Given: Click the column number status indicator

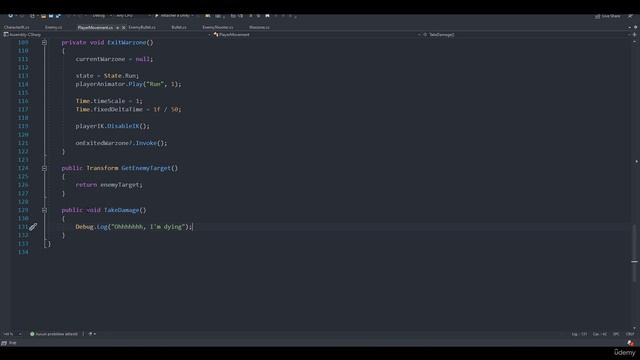Looking at the screenshot, I should pyautogui.click(x=600, y=334).
